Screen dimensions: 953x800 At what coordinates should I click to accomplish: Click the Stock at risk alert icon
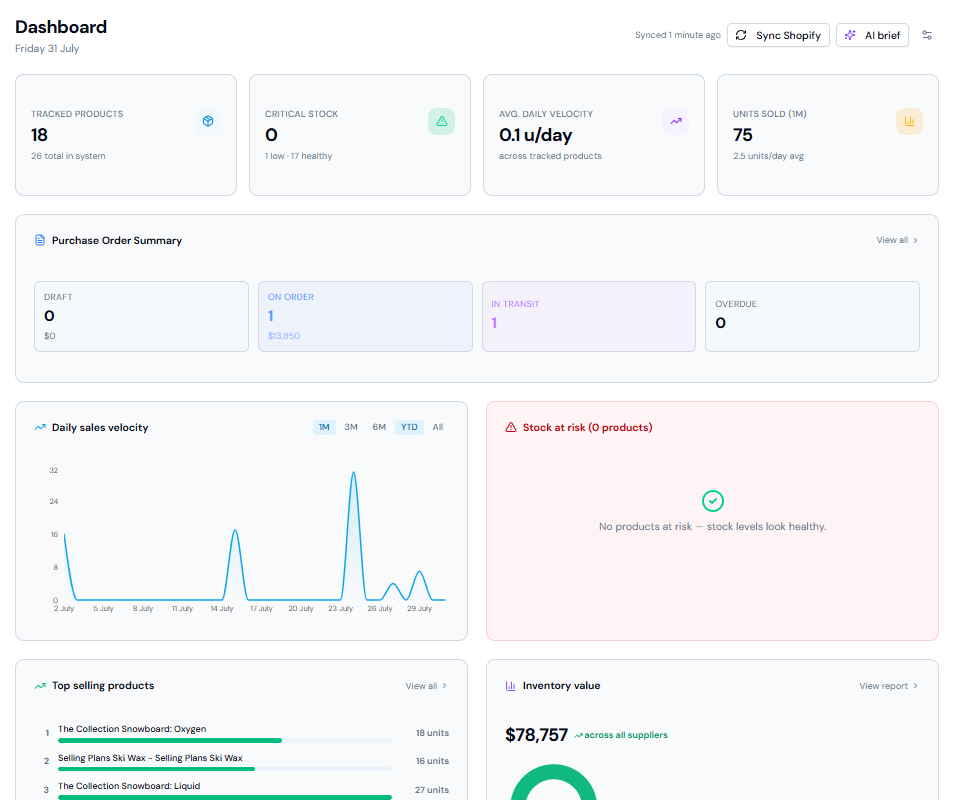tap(511, 427)
